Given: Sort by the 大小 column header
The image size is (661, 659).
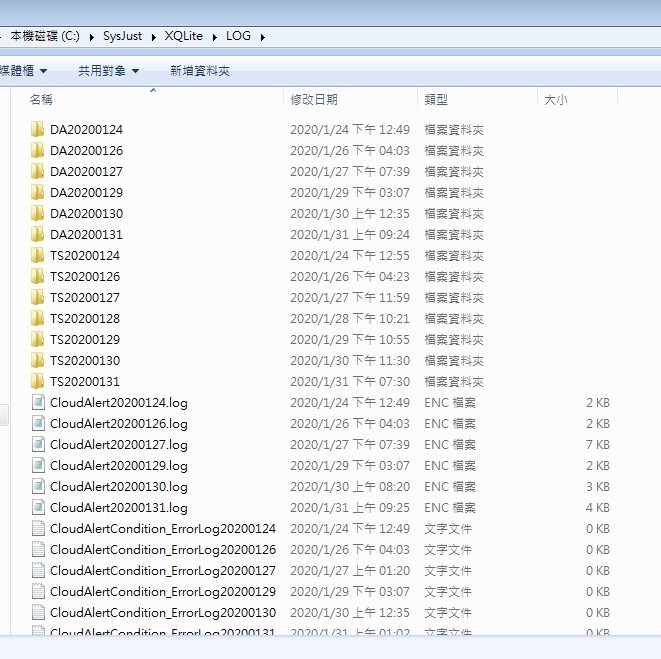Looking at the screenshot, I should point(555,100).
